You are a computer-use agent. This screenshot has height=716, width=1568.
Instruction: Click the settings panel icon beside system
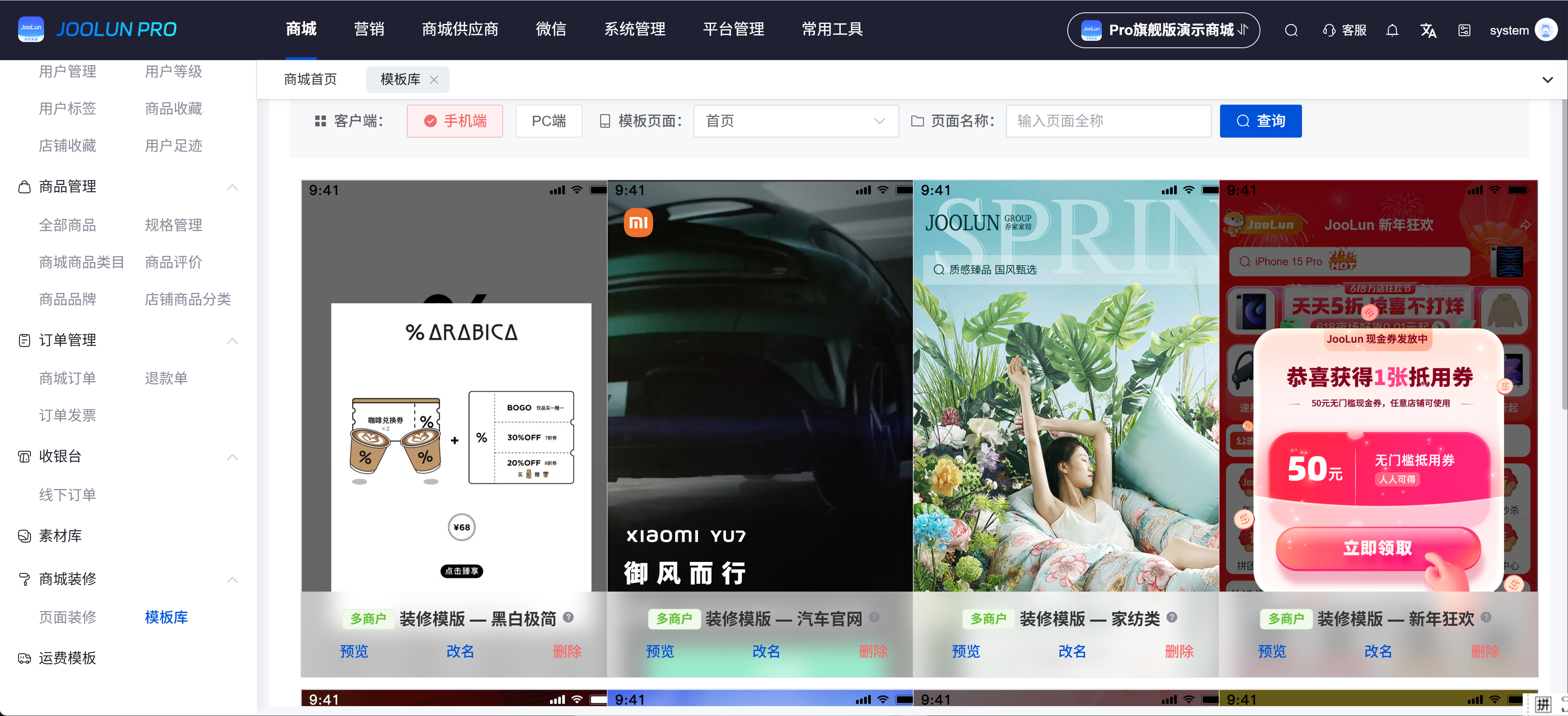pyautogui.click(x=1465, y=30)
